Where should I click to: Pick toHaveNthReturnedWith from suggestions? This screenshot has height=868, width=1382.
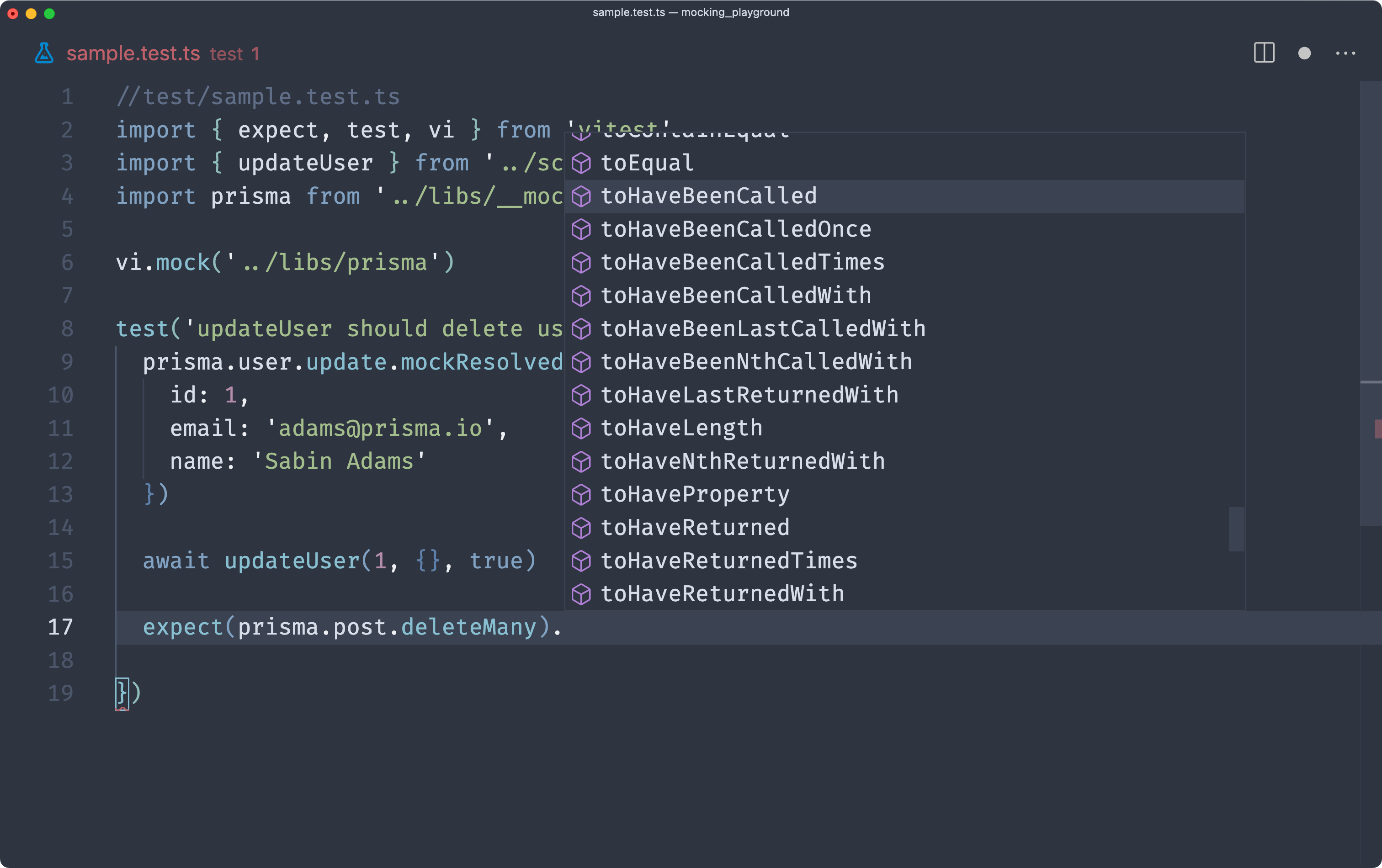click(904, 462)
